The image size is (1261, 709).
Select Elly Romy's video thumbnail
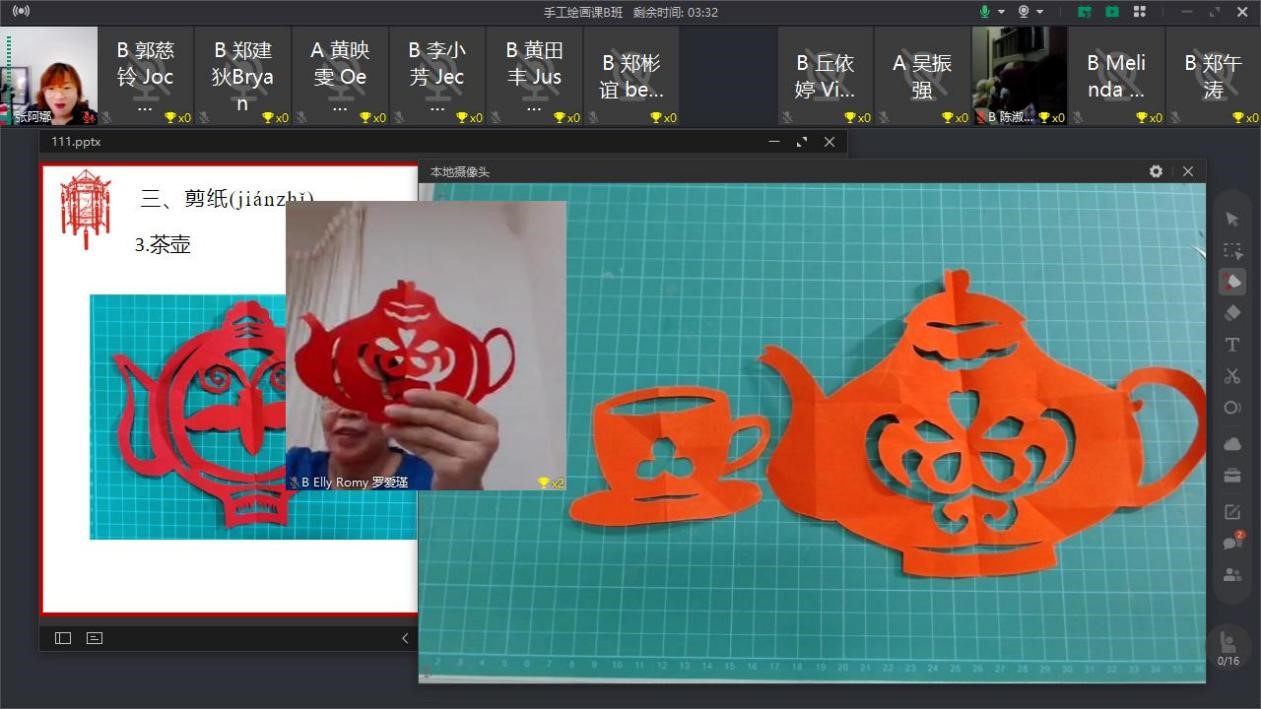coord(426,345)
